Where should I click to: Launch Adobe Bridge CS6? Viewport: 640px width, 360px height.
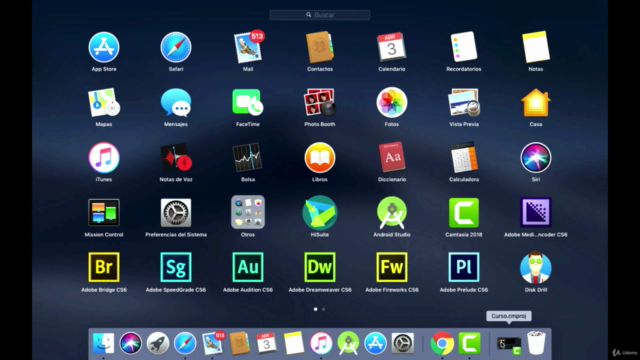tap(104, 267)
